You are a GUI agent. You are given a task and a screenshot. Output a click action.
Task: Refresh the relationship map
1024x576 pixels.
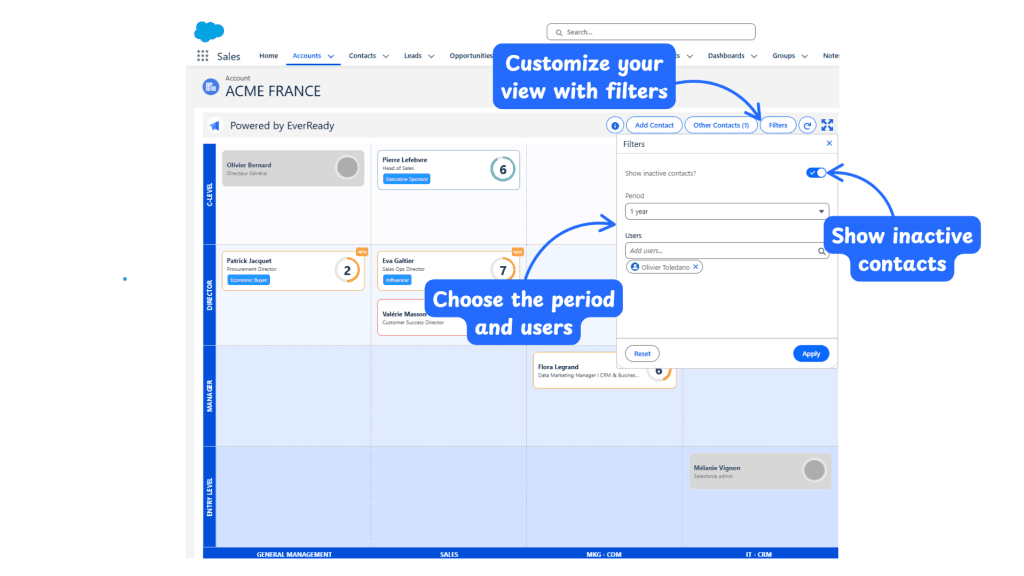coord(807,125)
